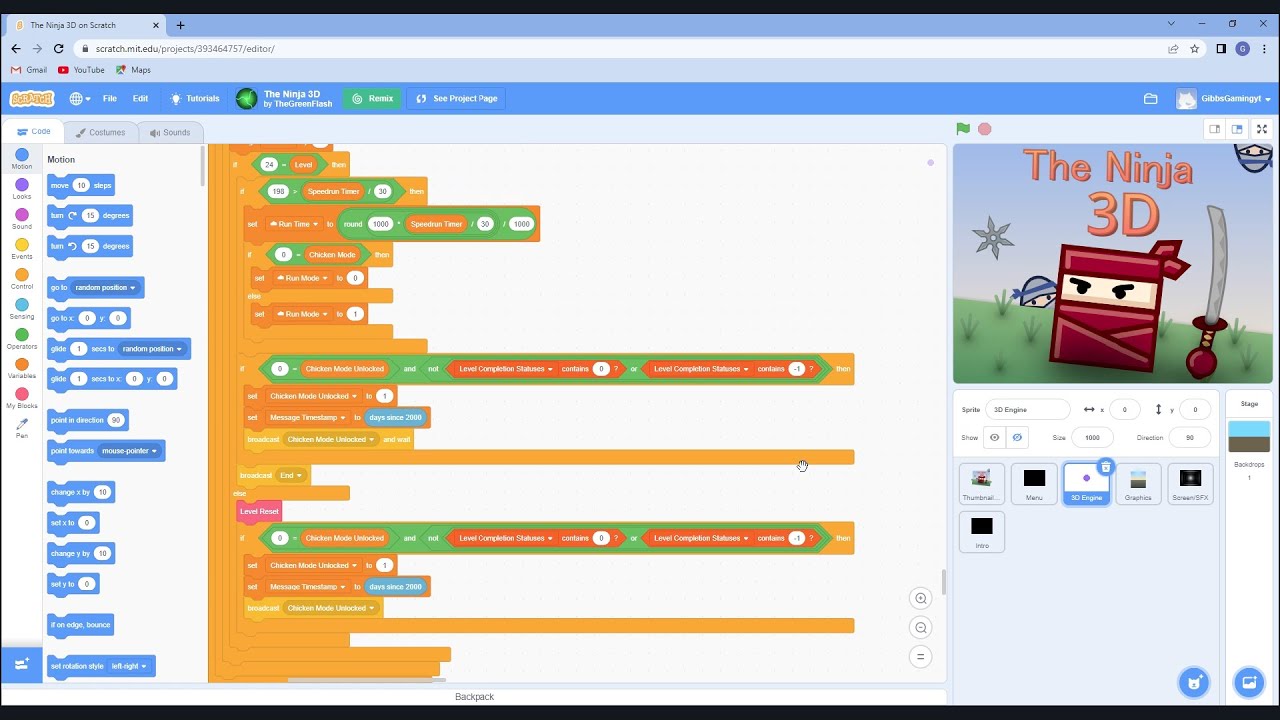Open 'set rotation style left-right' dropdown

pos(129,666)
